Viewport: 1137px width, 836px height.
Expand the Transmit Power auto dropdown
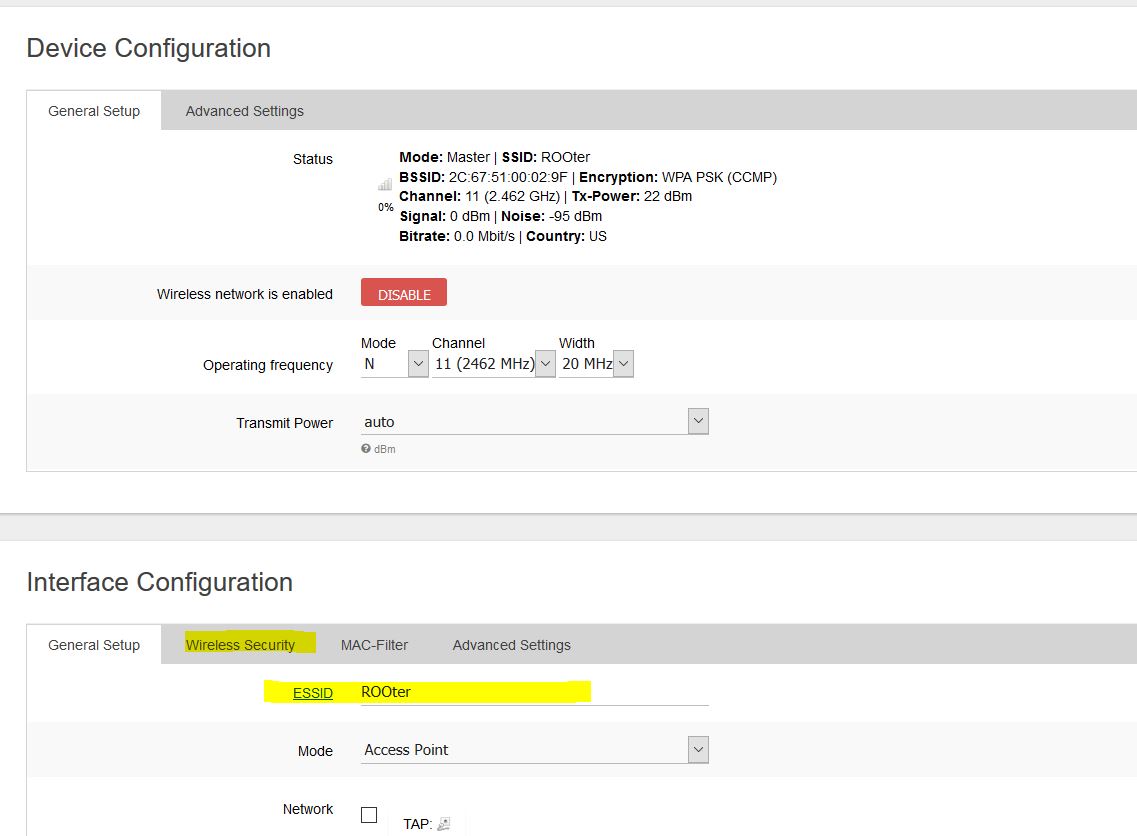[534, 422]
